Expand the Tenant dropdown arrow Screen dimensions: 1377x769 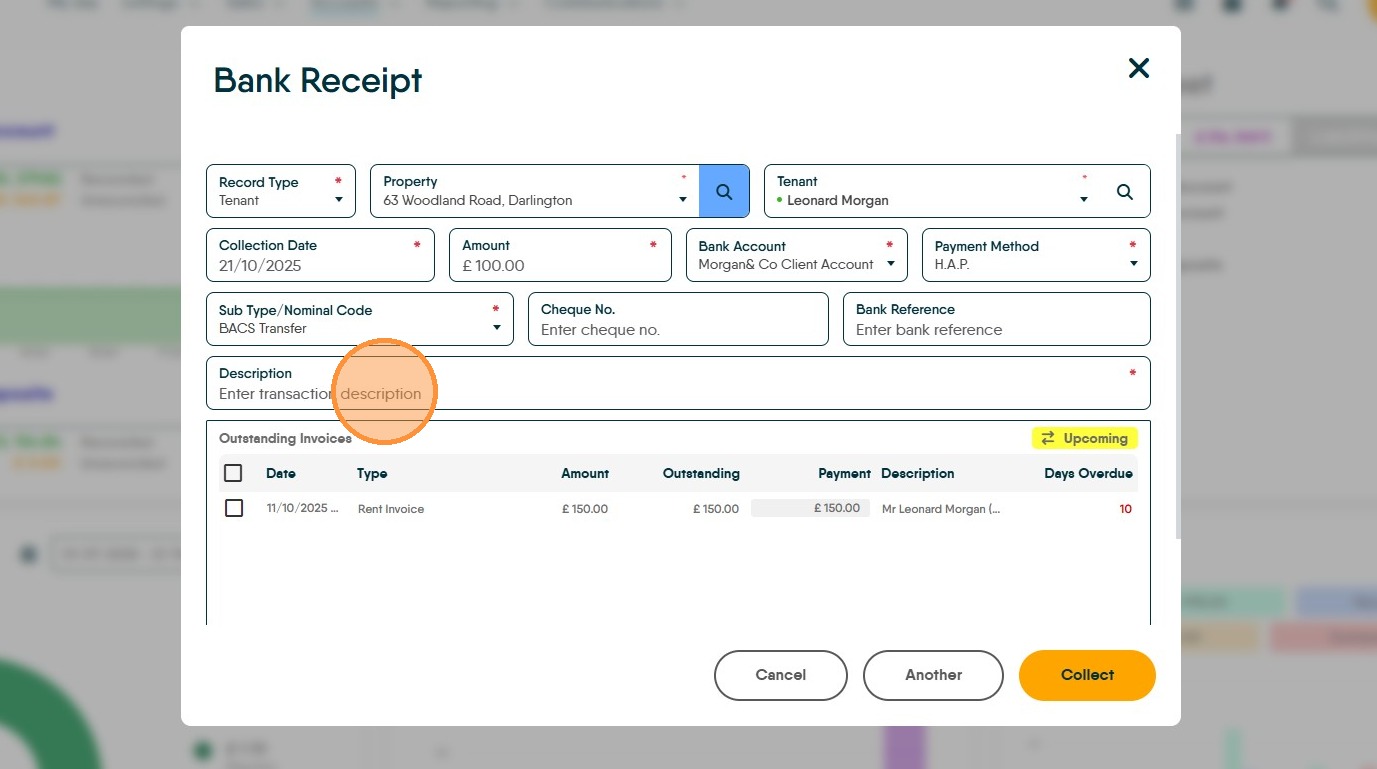(x=1084, y=200)
